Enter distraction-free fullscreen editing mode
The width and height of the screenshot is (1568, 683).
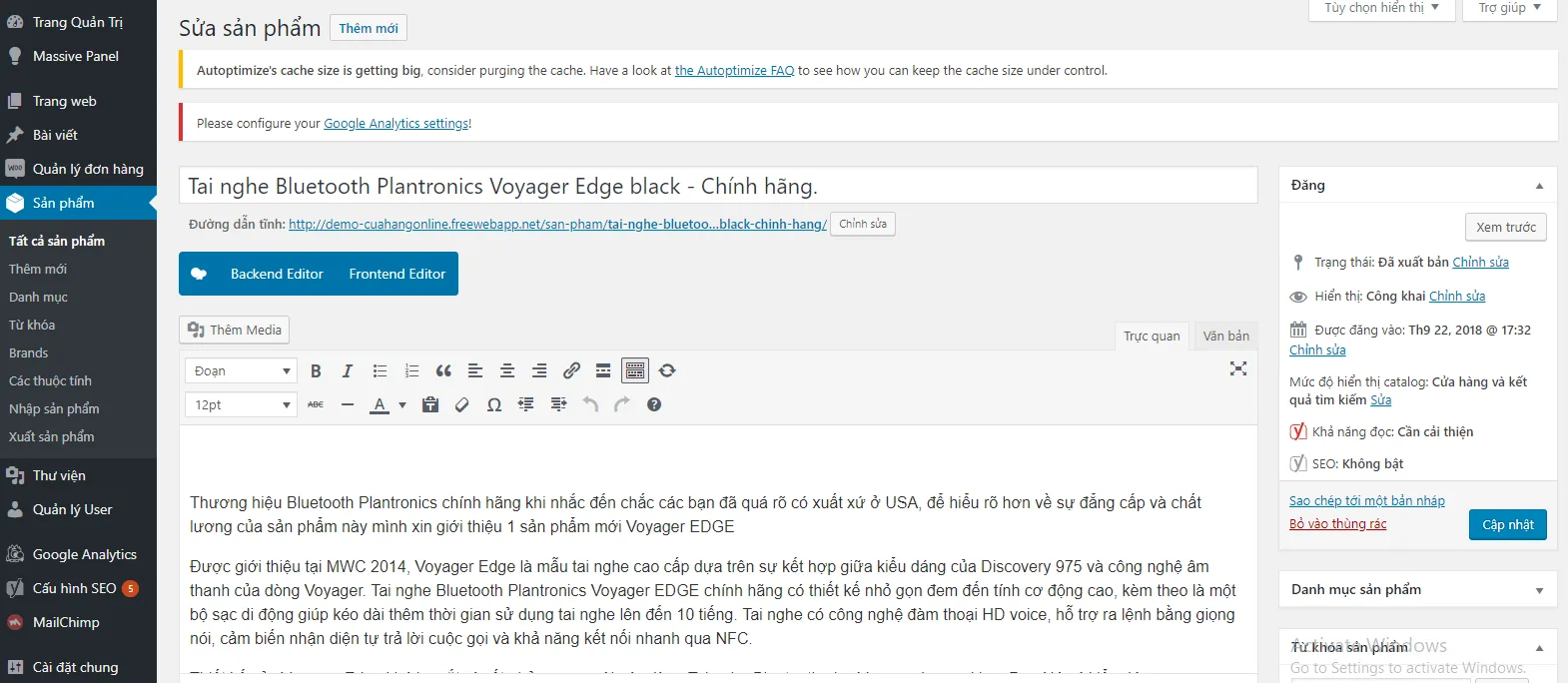[1238, 368]
